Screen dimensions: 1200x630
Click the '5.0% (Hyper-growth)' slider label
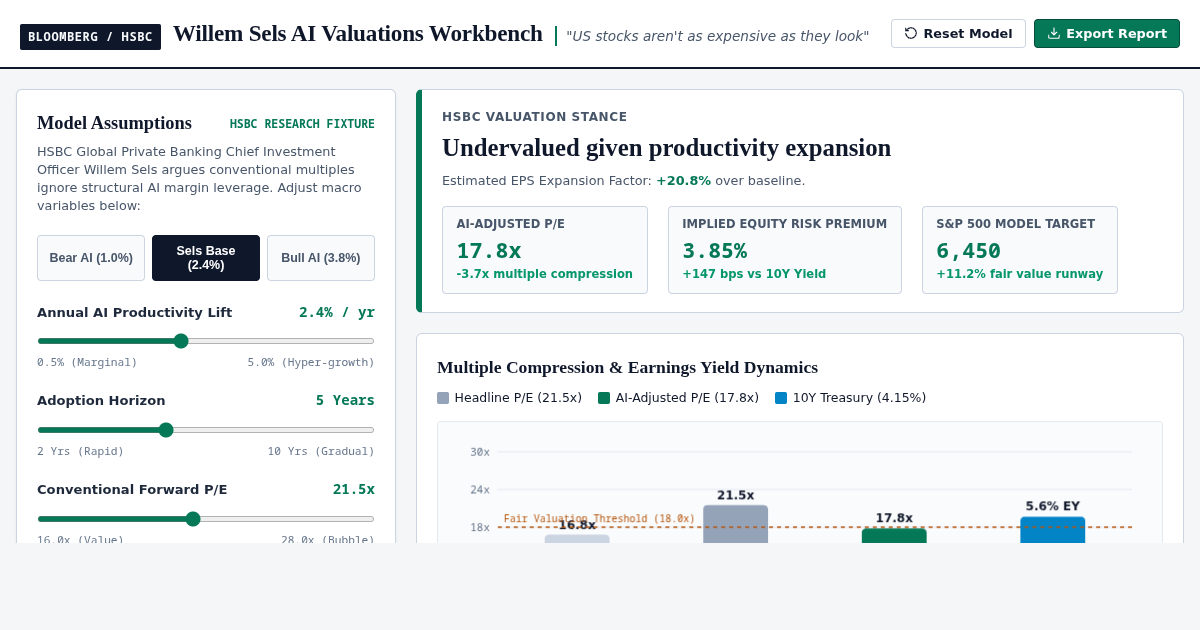click(x=311, y=363)
